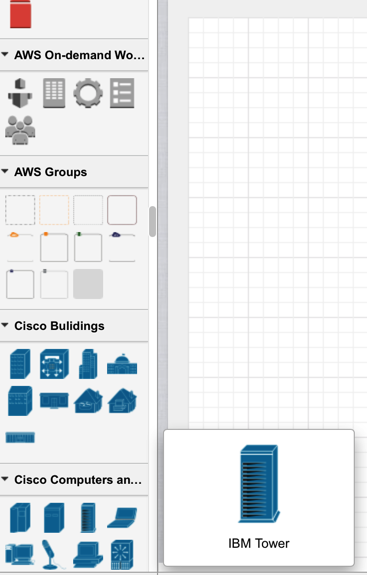This screenshot has width=367, height=575.
Task: Pick the Cisco long low building shape
Action: pos(20,437)
